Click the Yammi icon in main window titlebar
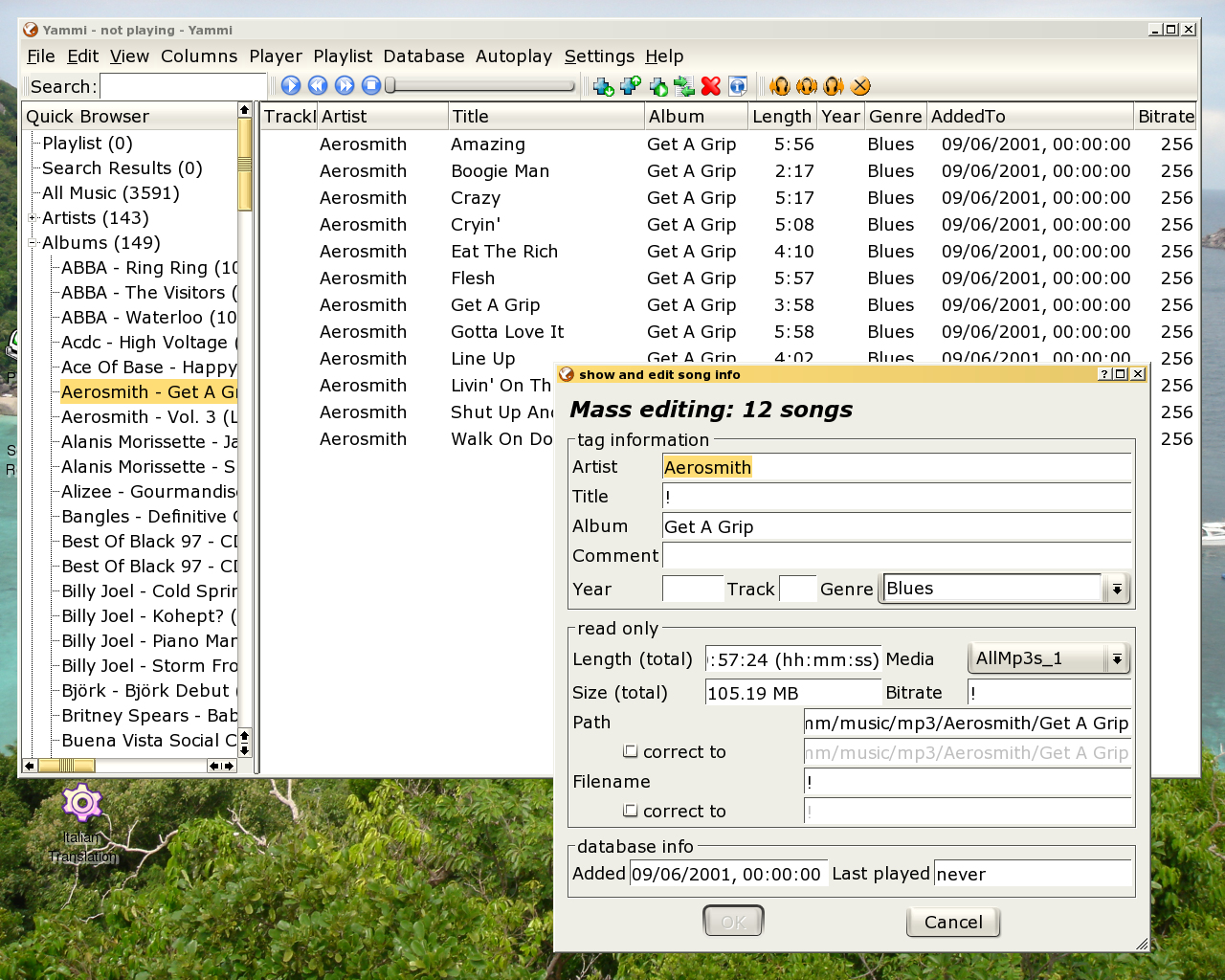Viewport: 1225px width, 980px height. click(31, 30)
